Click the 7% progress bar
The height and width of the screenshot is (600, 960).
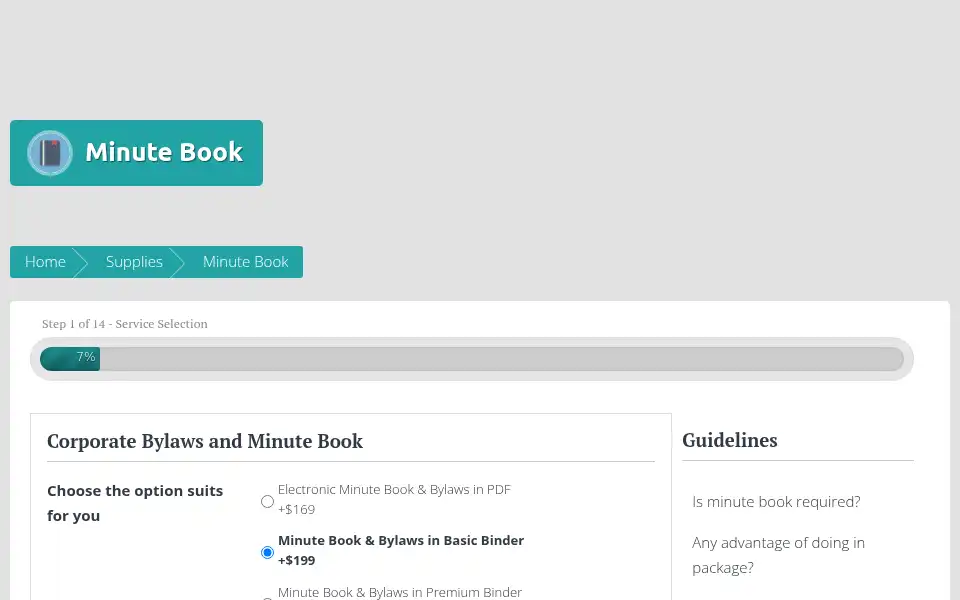(x=471, y=359)
